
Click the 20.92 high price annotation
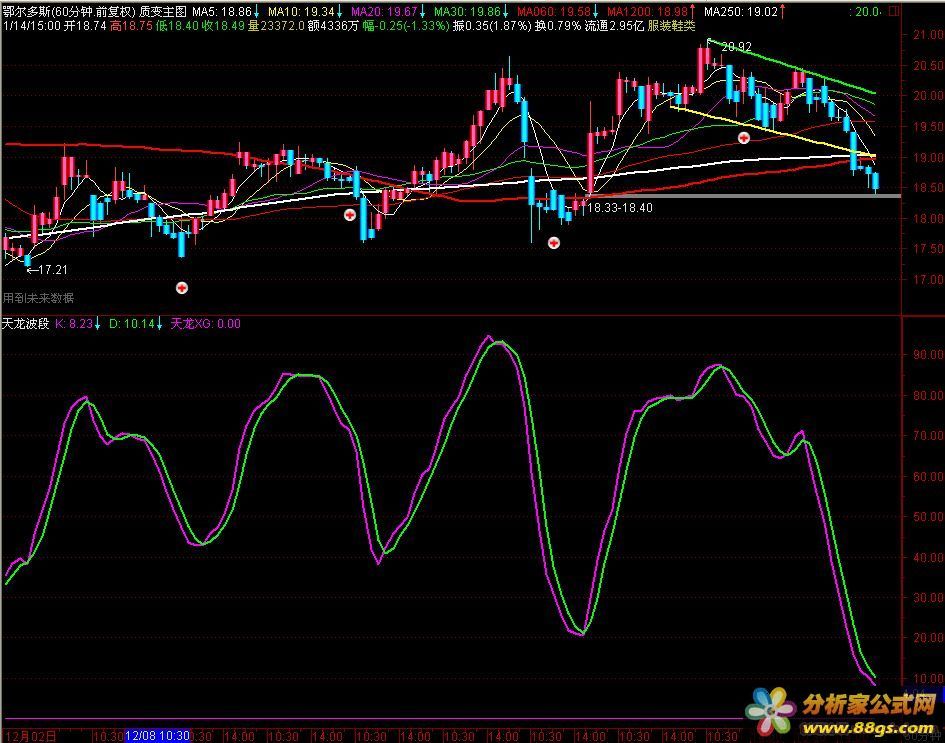[x=736, y=46]
